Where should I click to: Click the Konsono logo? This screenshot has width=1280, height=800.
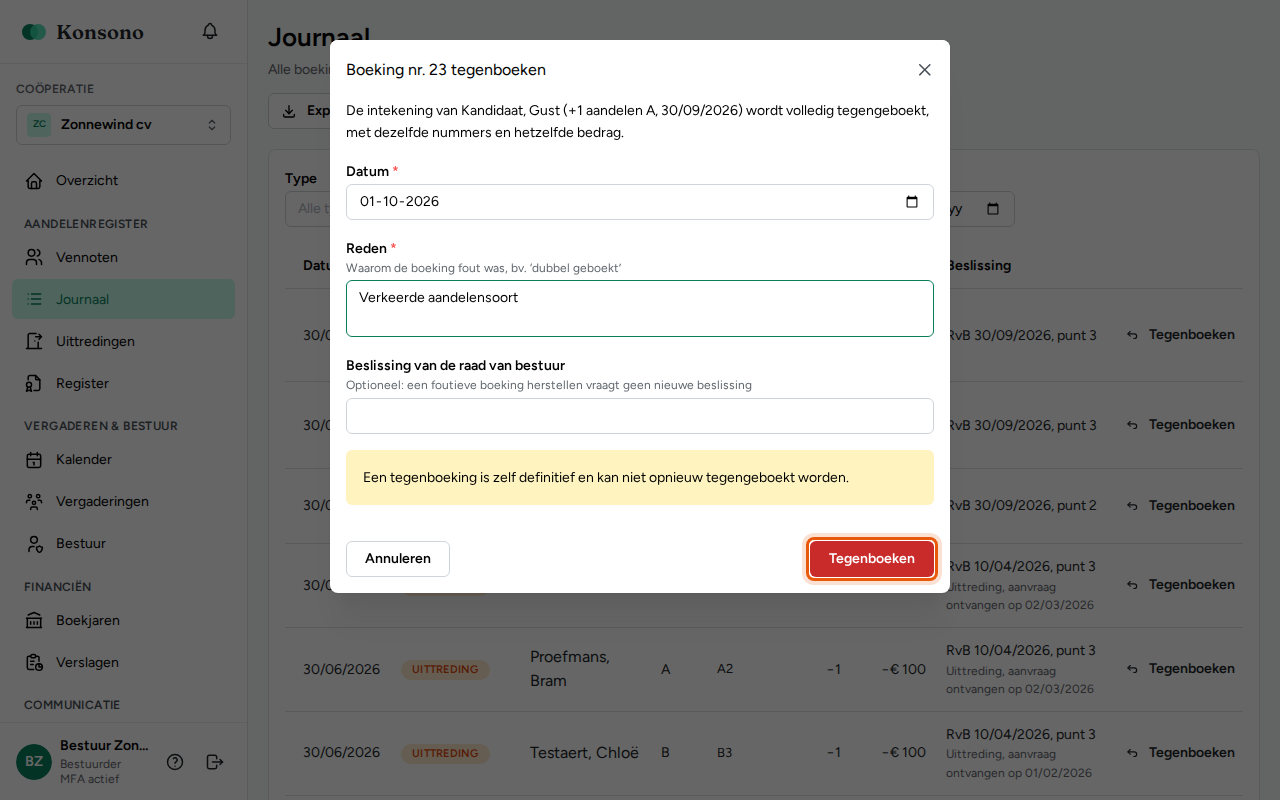83,32
